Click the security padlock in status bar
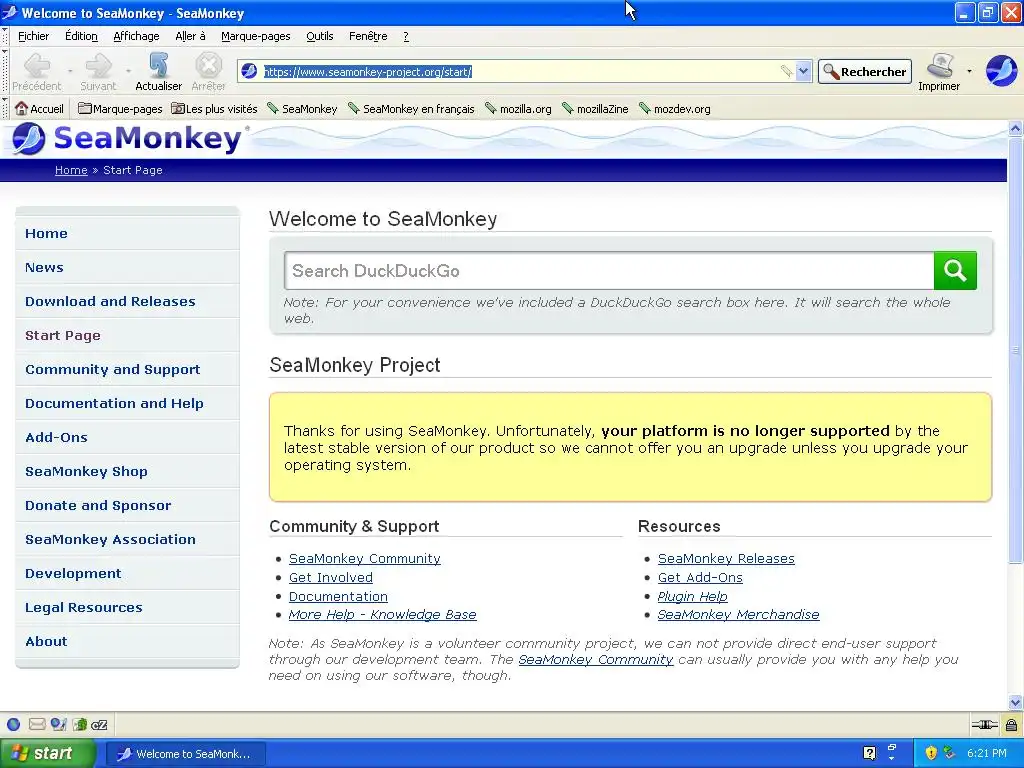This screenshot has height=768, width=1024. pyautogui.click(x=1011, y=724)
